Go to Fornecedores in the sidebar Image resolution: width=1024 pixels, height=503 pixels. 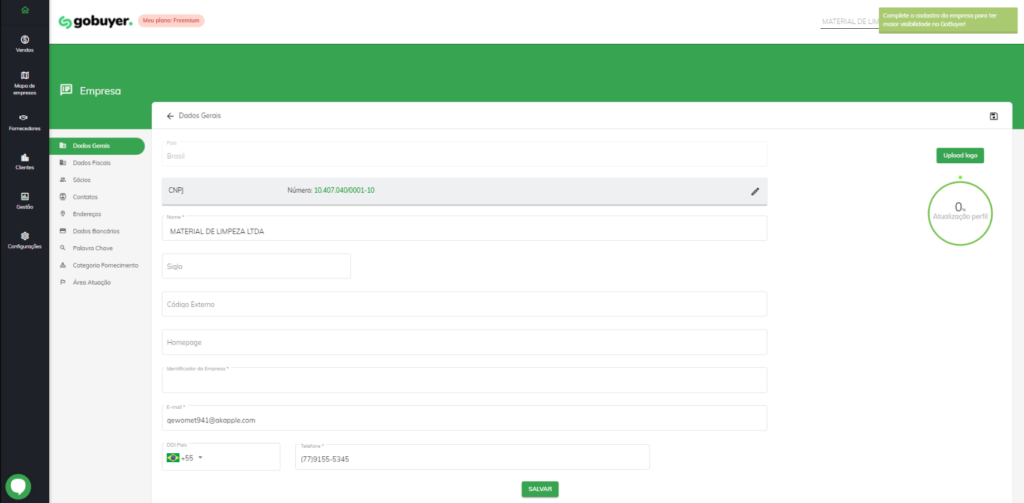[25, 122]
